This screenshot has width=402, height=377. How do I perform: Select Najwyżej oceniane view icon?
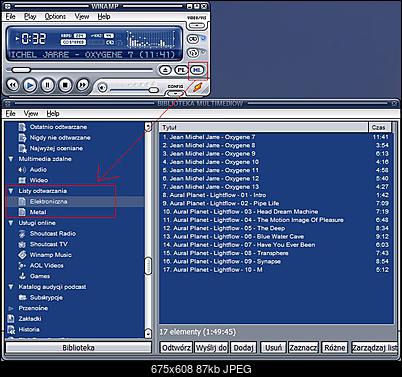click(22, 148)
